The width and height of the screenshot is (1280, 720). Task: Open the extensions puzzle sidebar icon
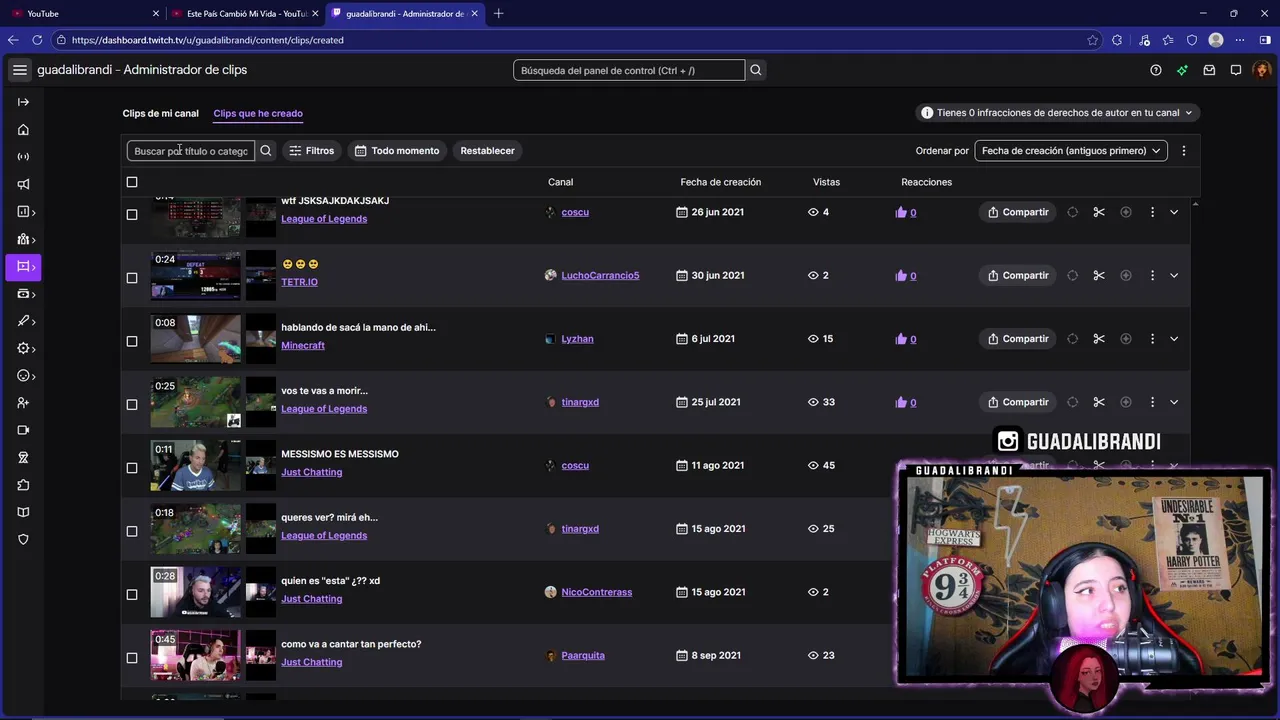(23, 485)
